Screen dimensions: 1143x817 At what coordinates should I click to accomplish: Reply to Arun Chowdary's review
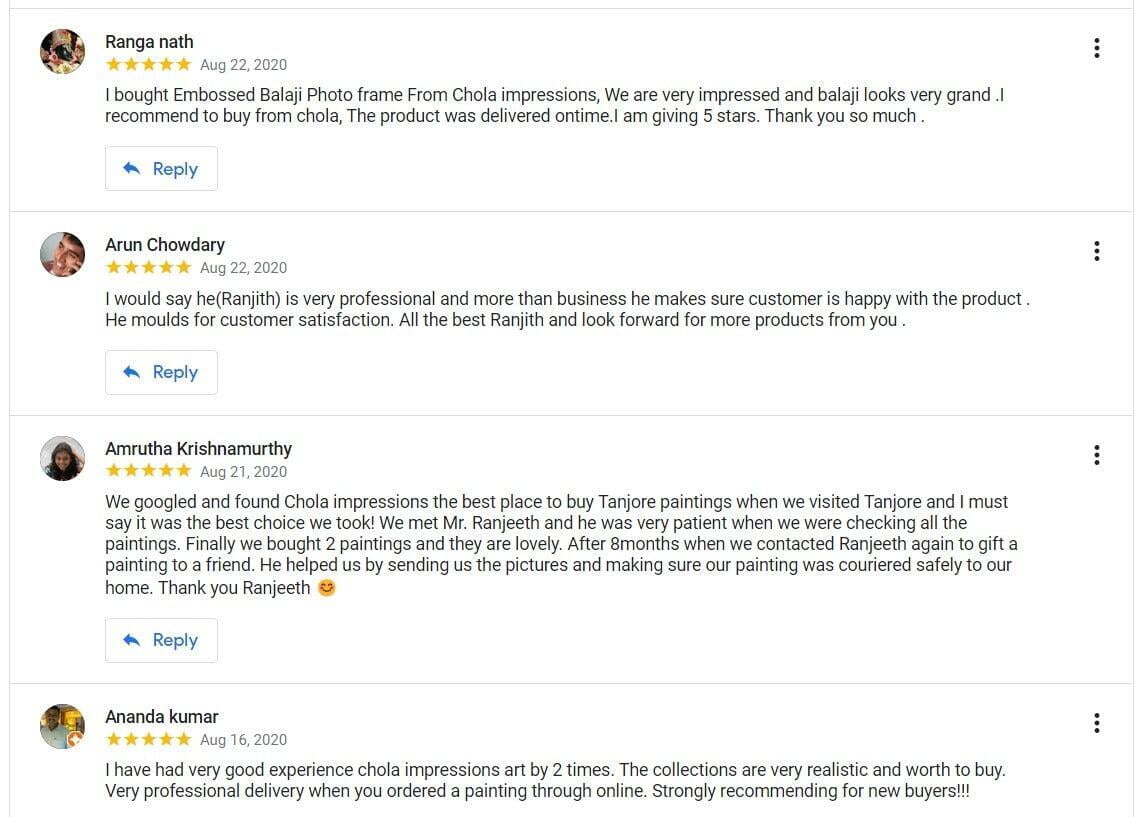[161, 372]
